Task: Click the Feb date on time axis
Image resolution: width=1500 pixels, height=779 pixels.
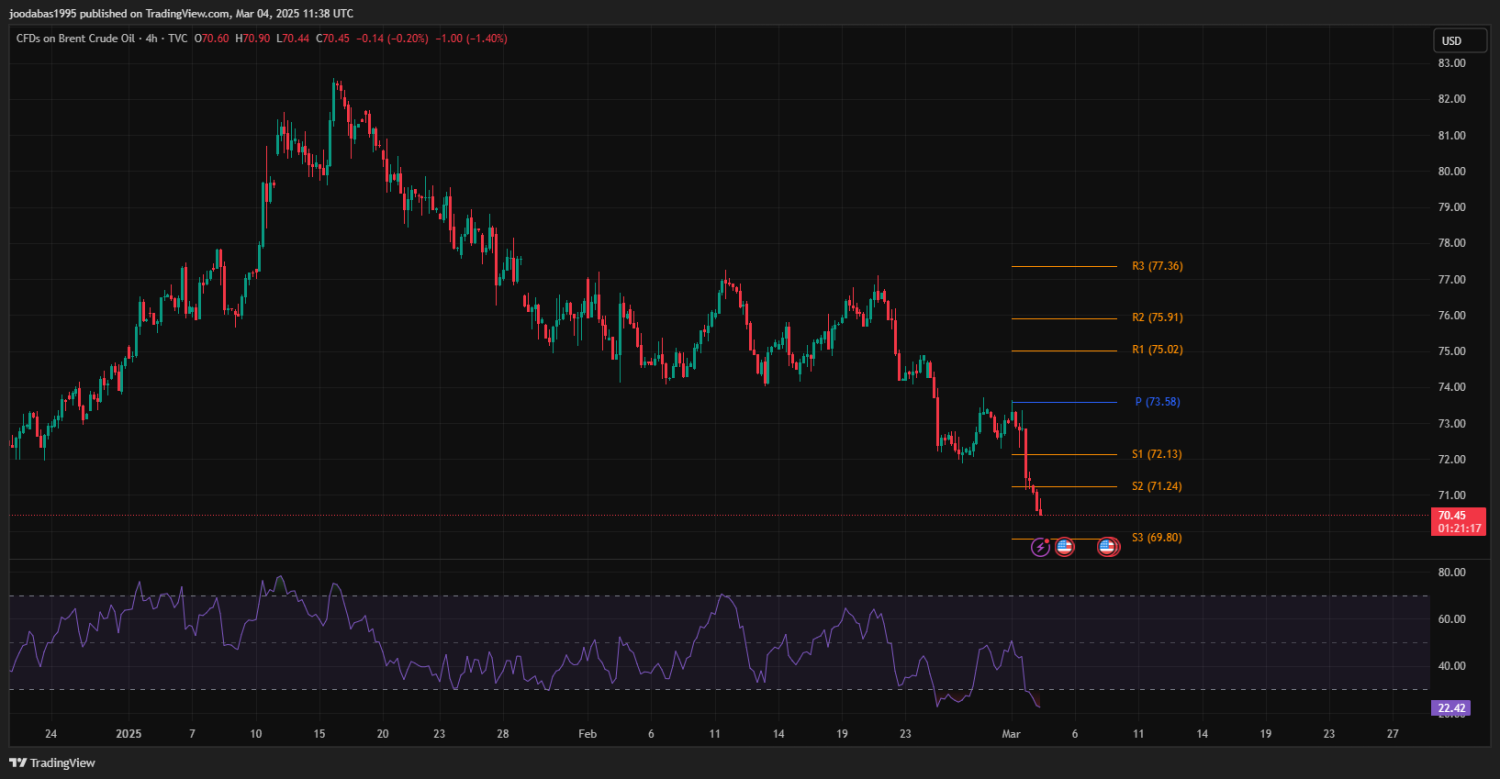Action: [587, 733]
